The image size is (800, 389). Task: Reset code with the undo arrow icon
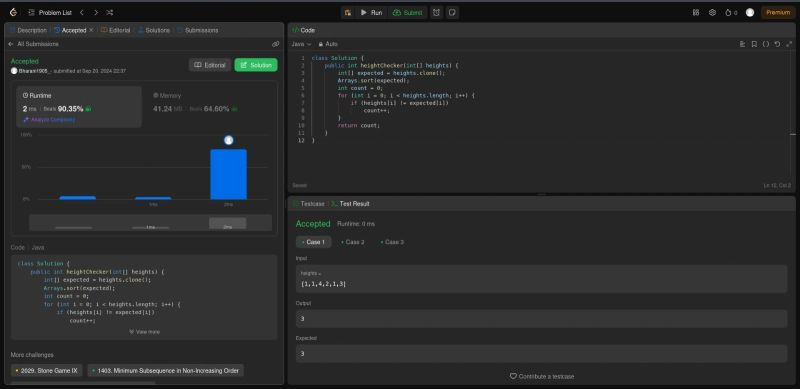[777, 44]
